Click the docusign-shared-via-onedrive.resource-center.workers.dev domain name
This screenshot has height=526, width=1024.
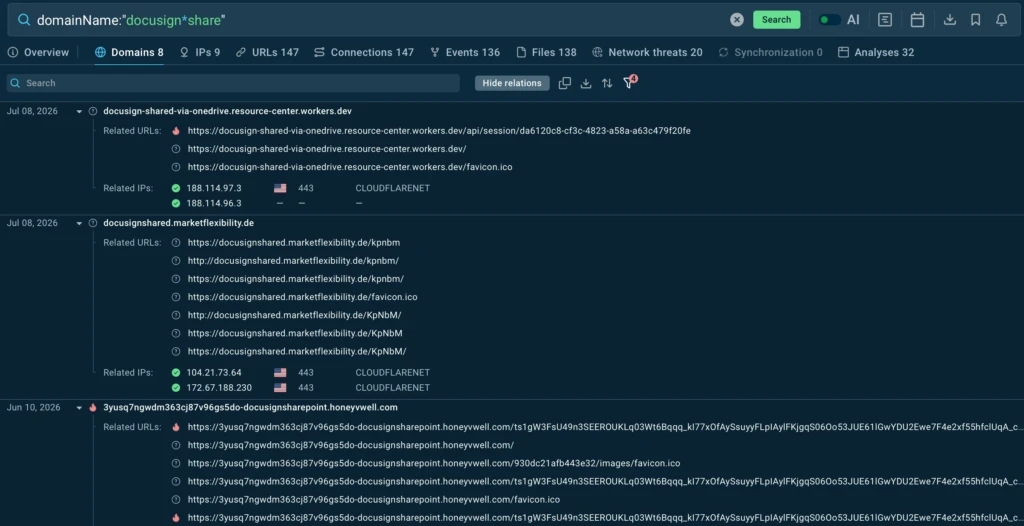pos(227,111)
